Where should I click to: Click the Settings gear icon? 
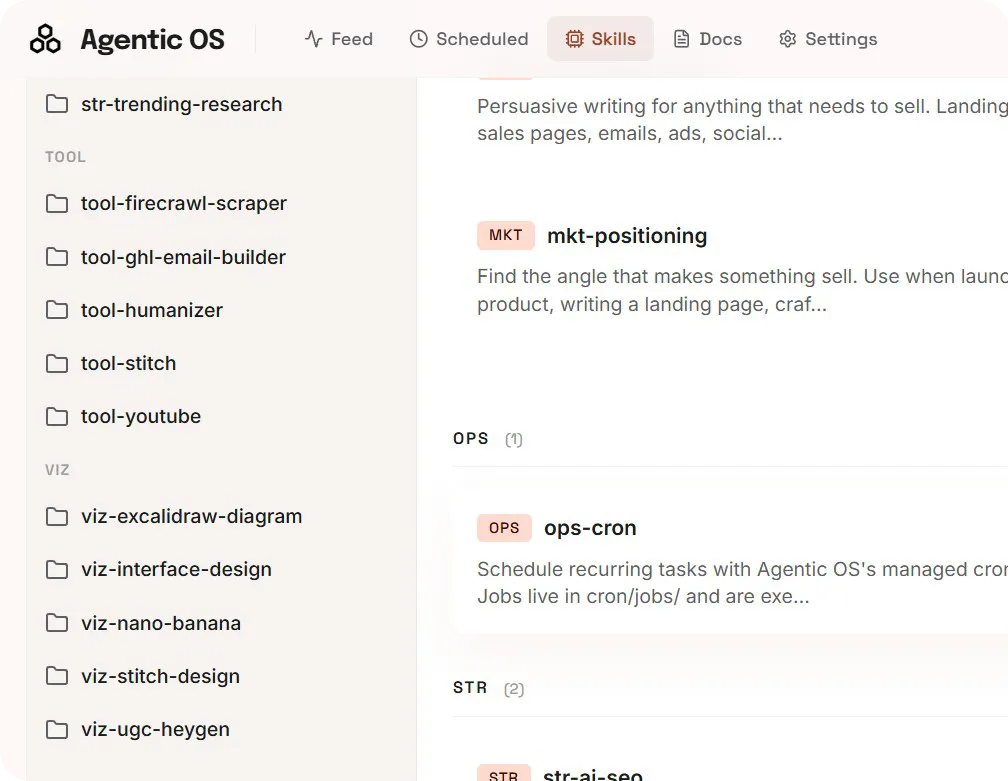click(788, 39)
